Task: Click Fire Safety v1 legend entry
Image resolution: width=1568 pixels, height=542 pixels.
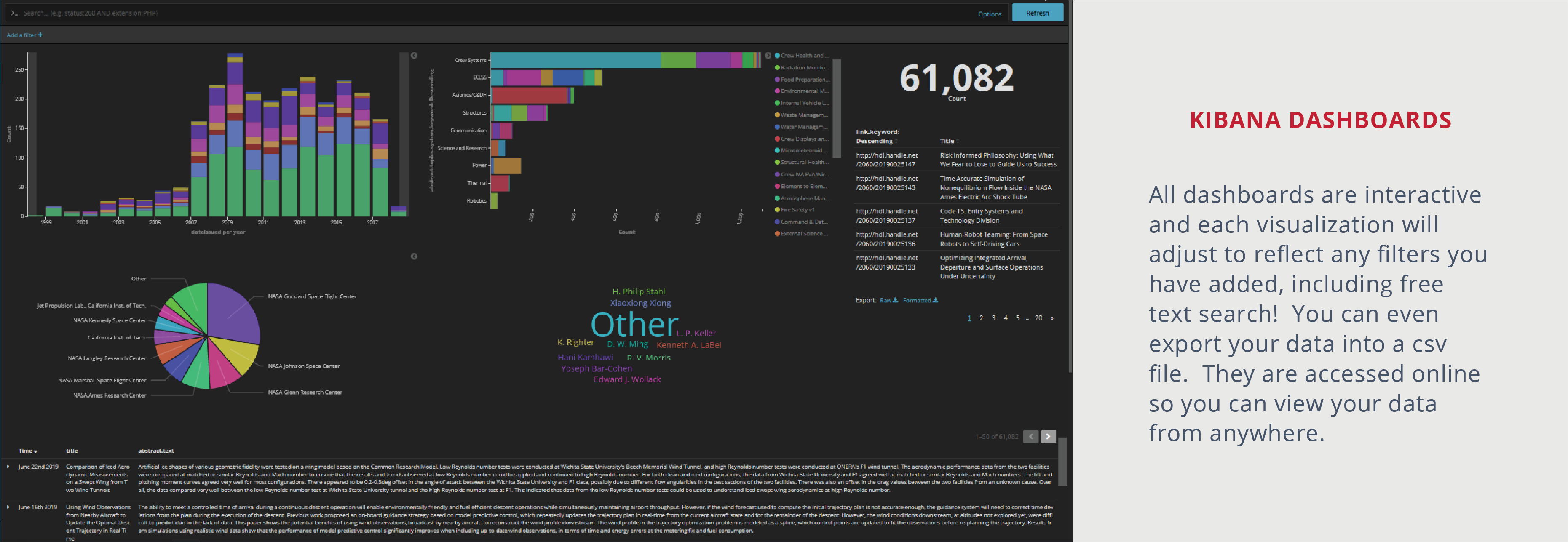Action: 795,210
